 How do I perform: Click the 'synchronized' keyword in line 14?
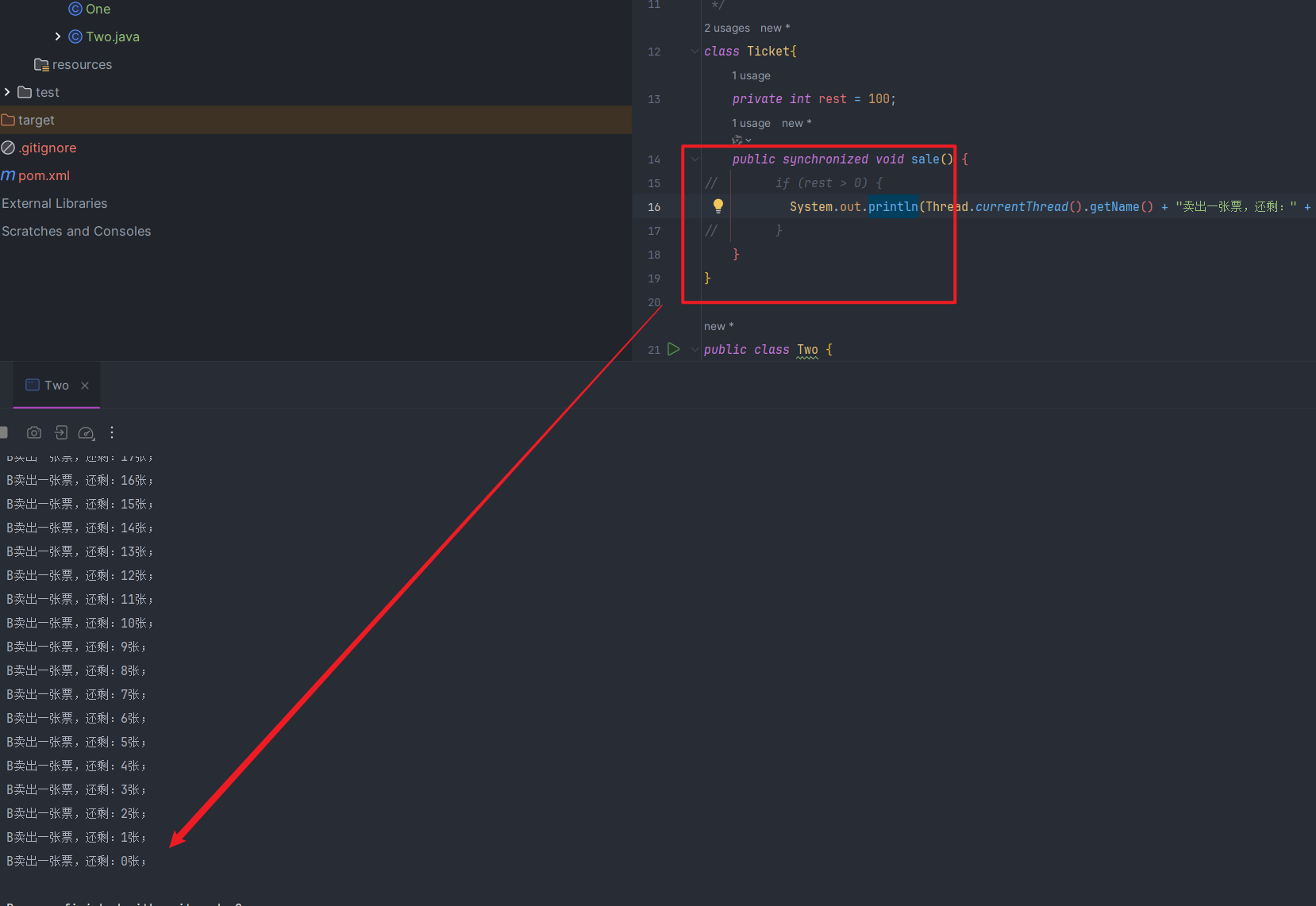click(x=825, y=159)
